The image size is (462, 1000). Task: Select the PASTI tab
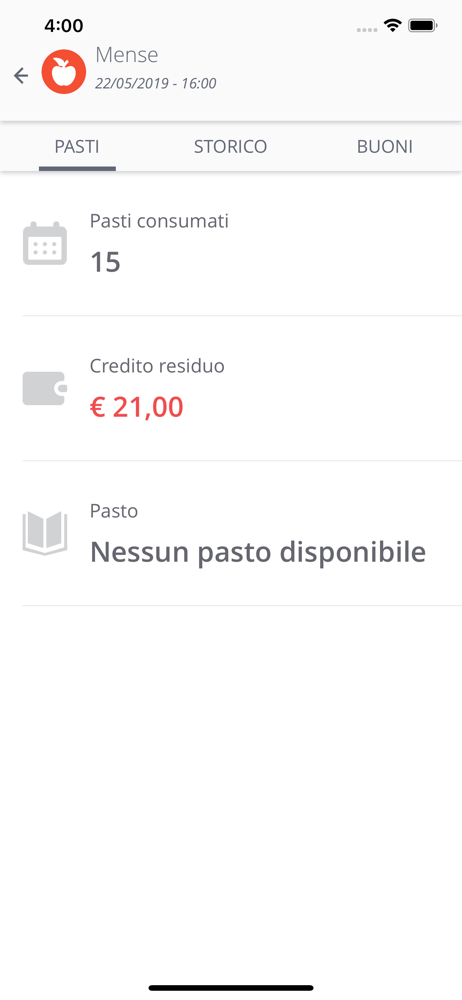click(x=77, y=147)
